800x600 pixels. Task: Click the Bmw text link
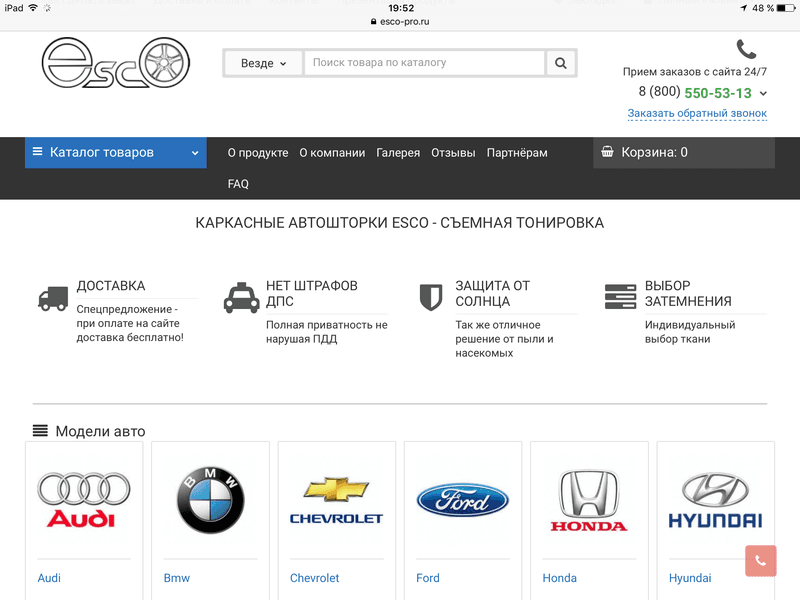click(177, 578)
